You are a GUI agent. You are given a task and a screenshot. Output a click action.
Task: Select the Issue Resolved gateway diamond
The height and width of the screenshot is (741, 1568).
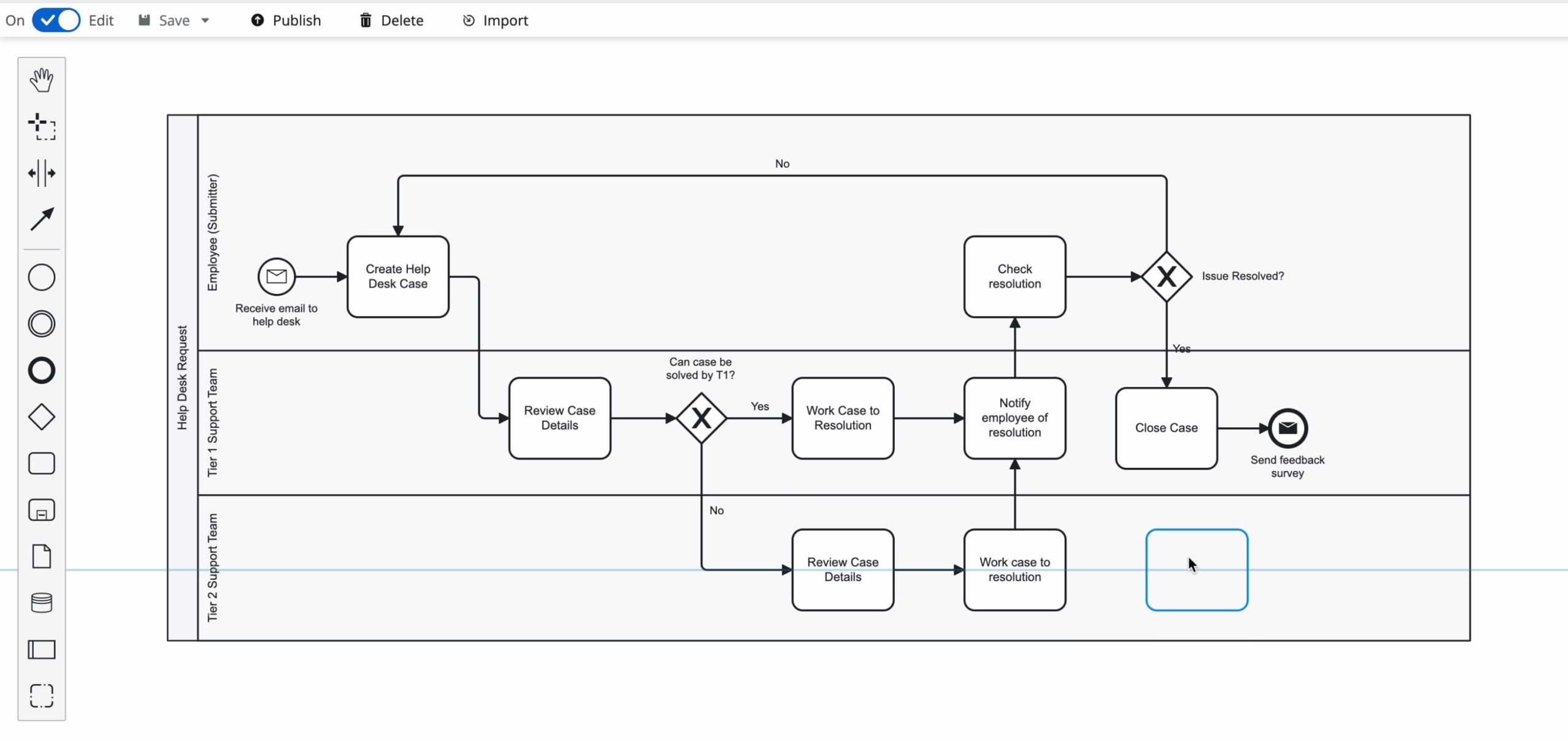(x=1166, y=277)
